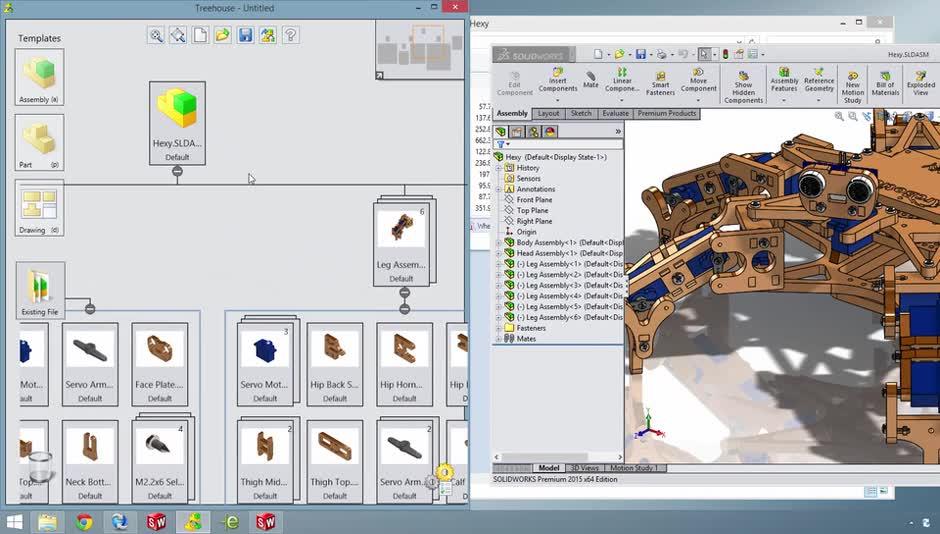Switch to the Evaluate tab
This screenshot has height=534, width=940.
615,114
